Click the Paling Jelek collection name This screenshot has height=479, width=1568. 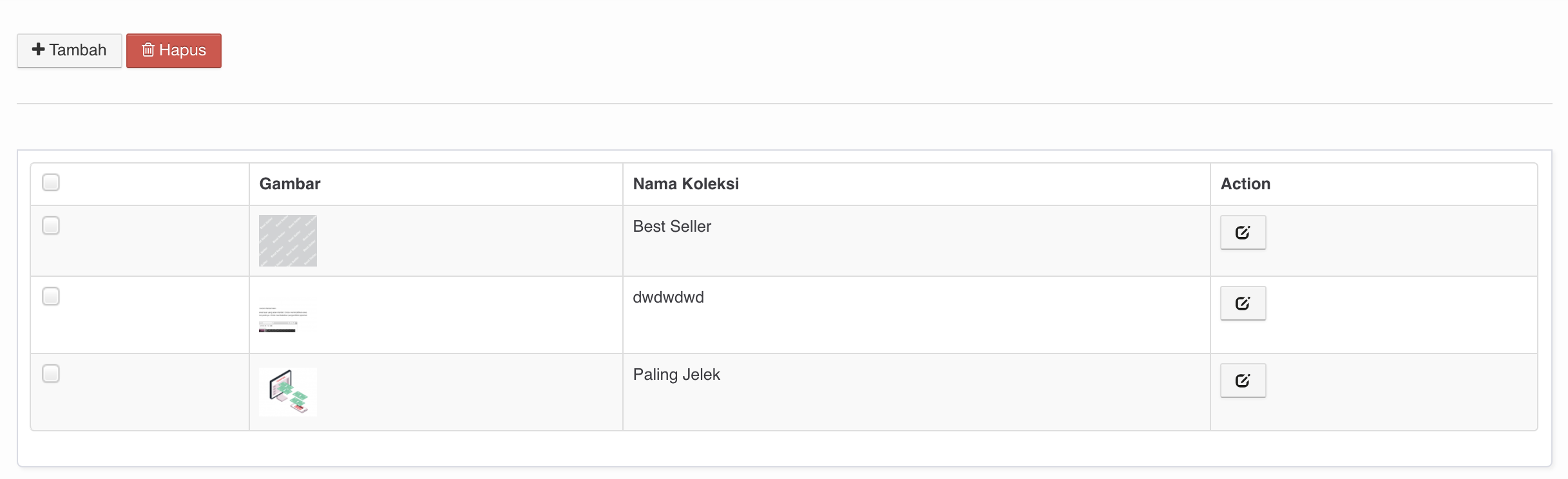pos(676,375)
